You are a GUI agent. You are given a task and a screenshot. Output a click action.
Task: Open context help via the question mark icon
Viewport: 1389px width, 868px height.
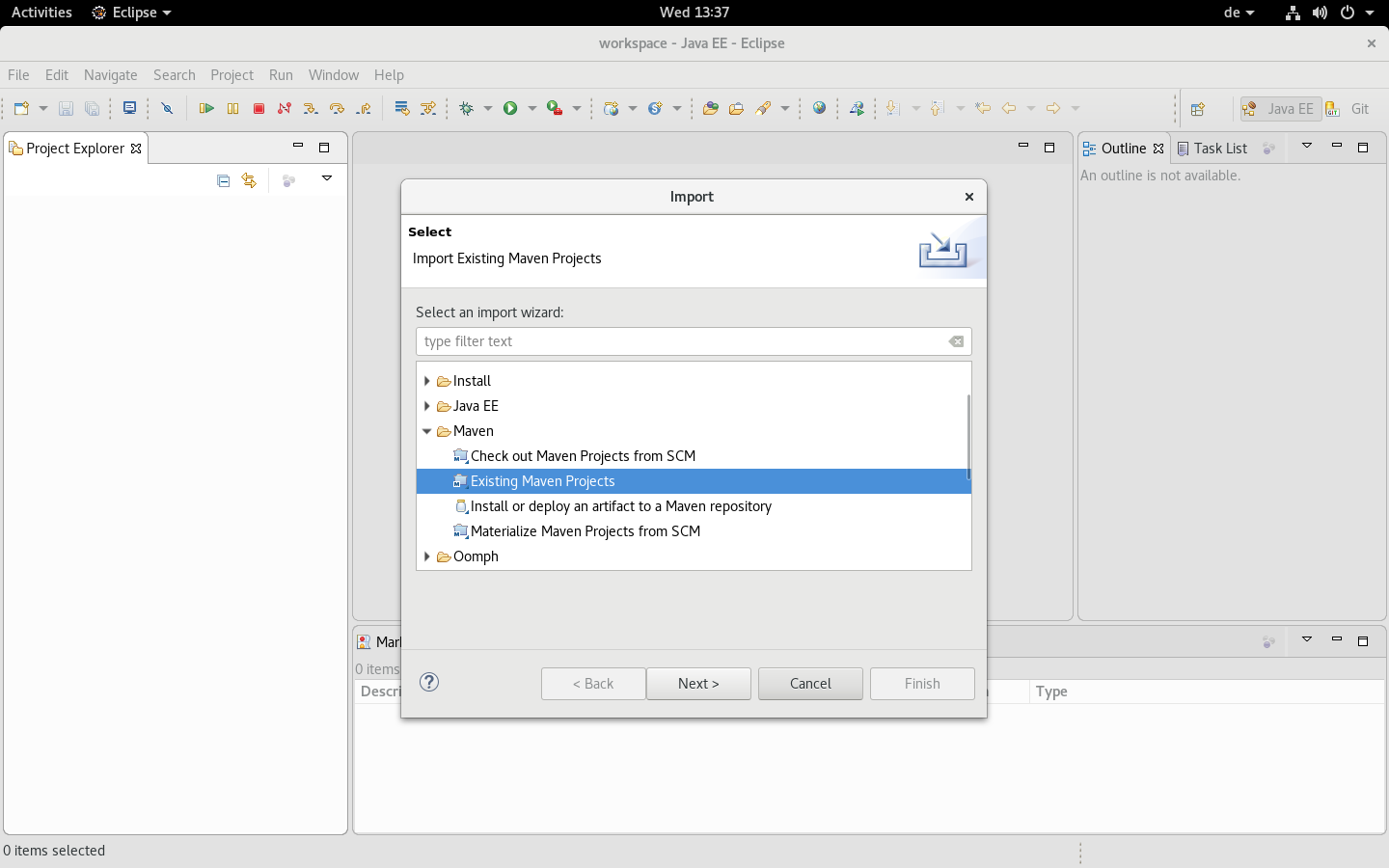(x=428, y=682)
